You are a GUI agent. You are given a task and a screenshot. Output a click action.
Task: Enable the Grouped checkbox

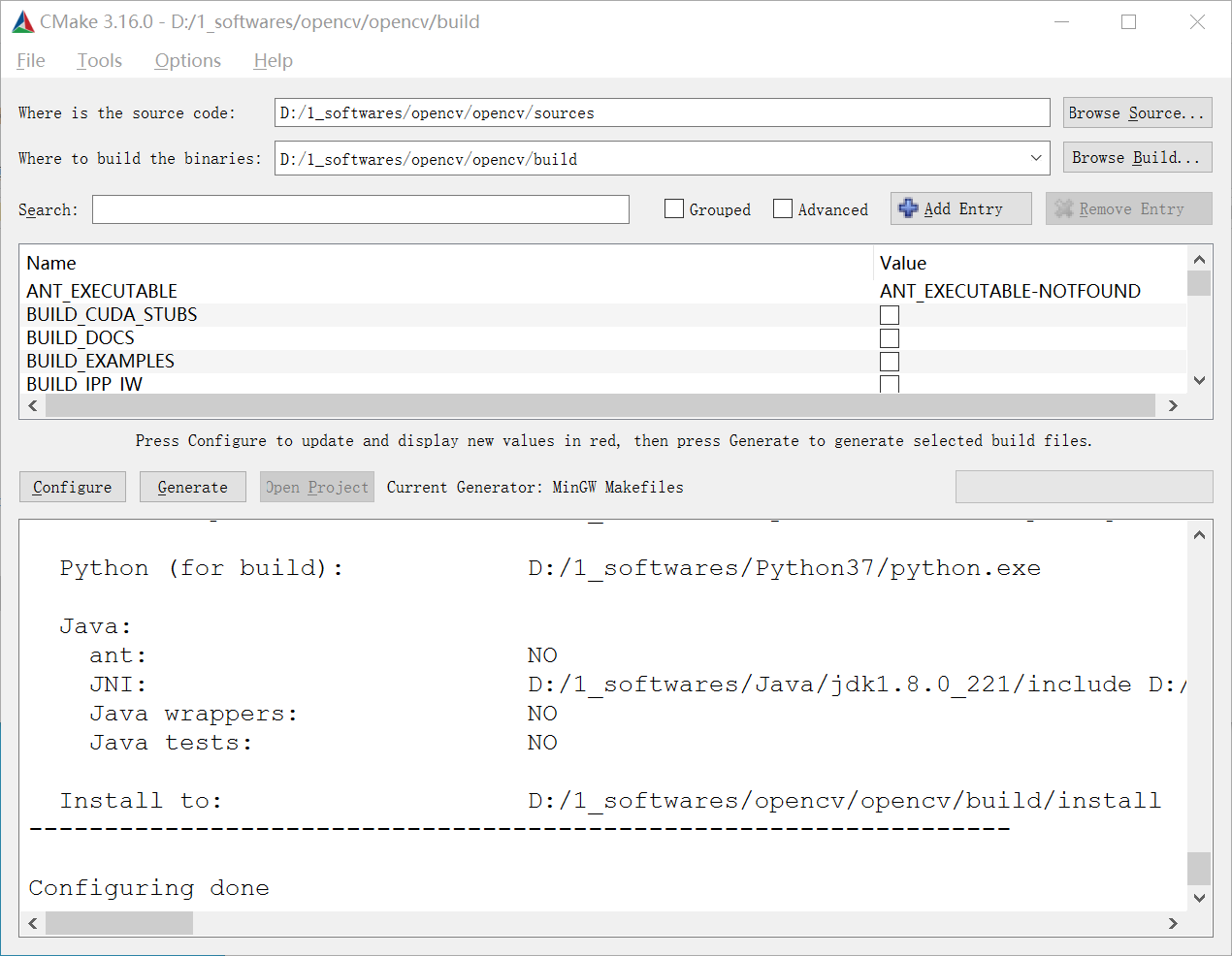click(673, 208)
